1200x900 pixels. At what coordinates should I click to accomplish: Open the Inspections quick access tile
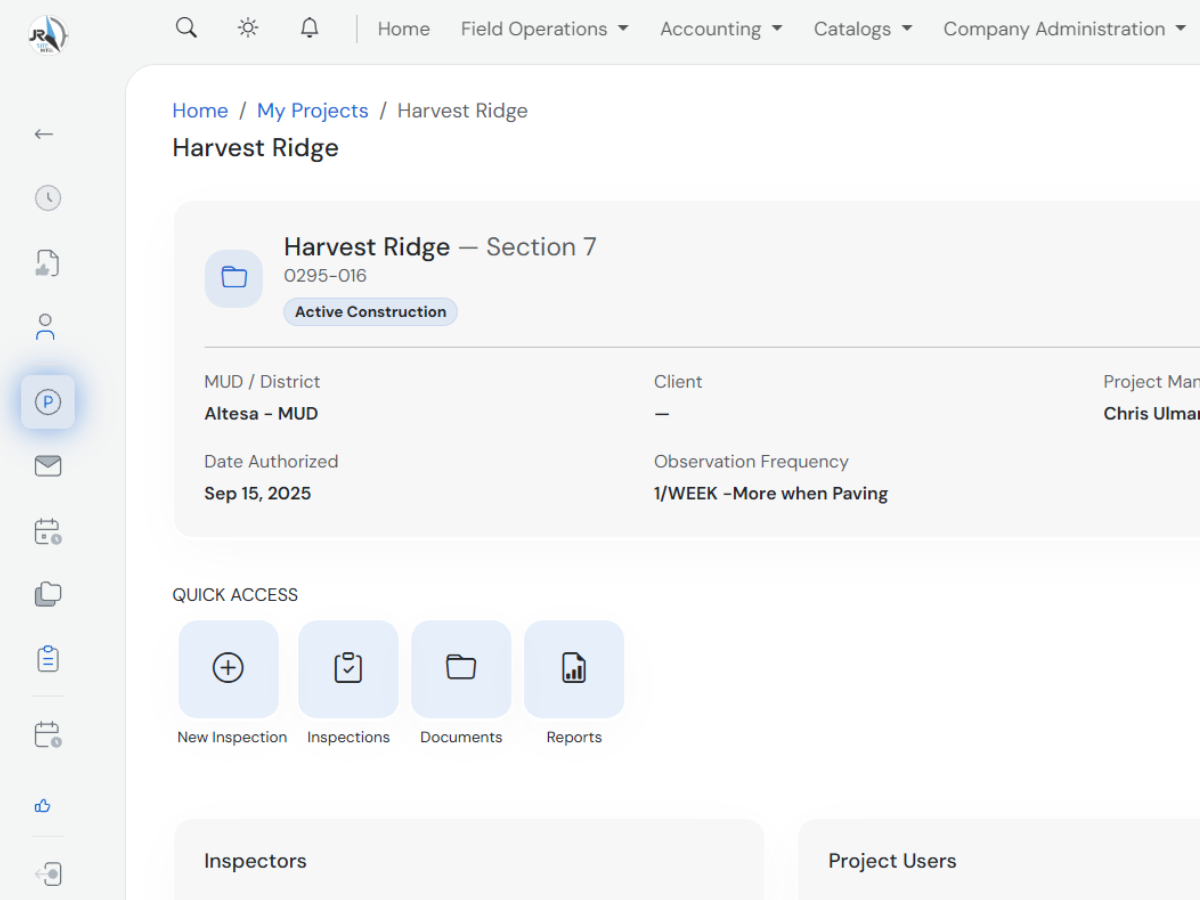[348, 669]
